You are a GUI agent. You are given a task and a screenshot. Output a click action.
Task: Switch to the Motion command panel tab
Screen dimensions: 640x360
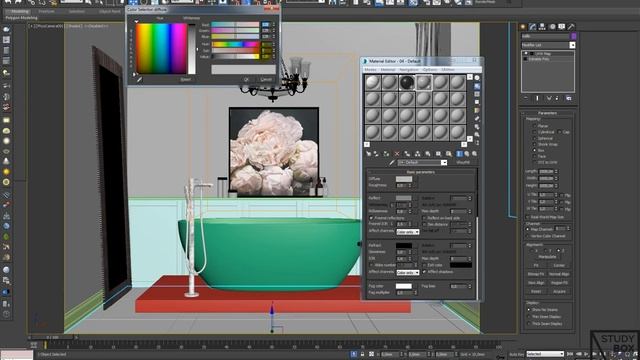point(552,27)
